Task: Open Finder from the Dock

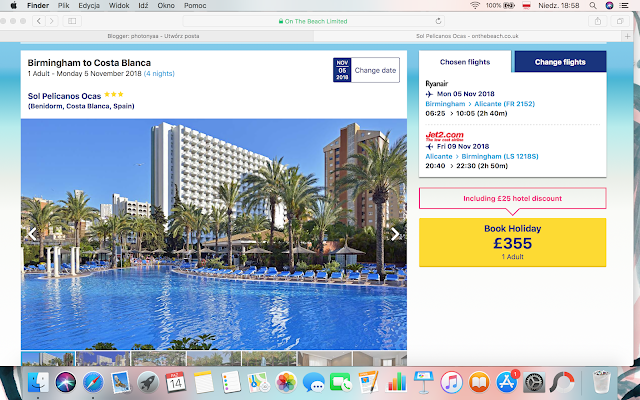Action: click(38, 382)
